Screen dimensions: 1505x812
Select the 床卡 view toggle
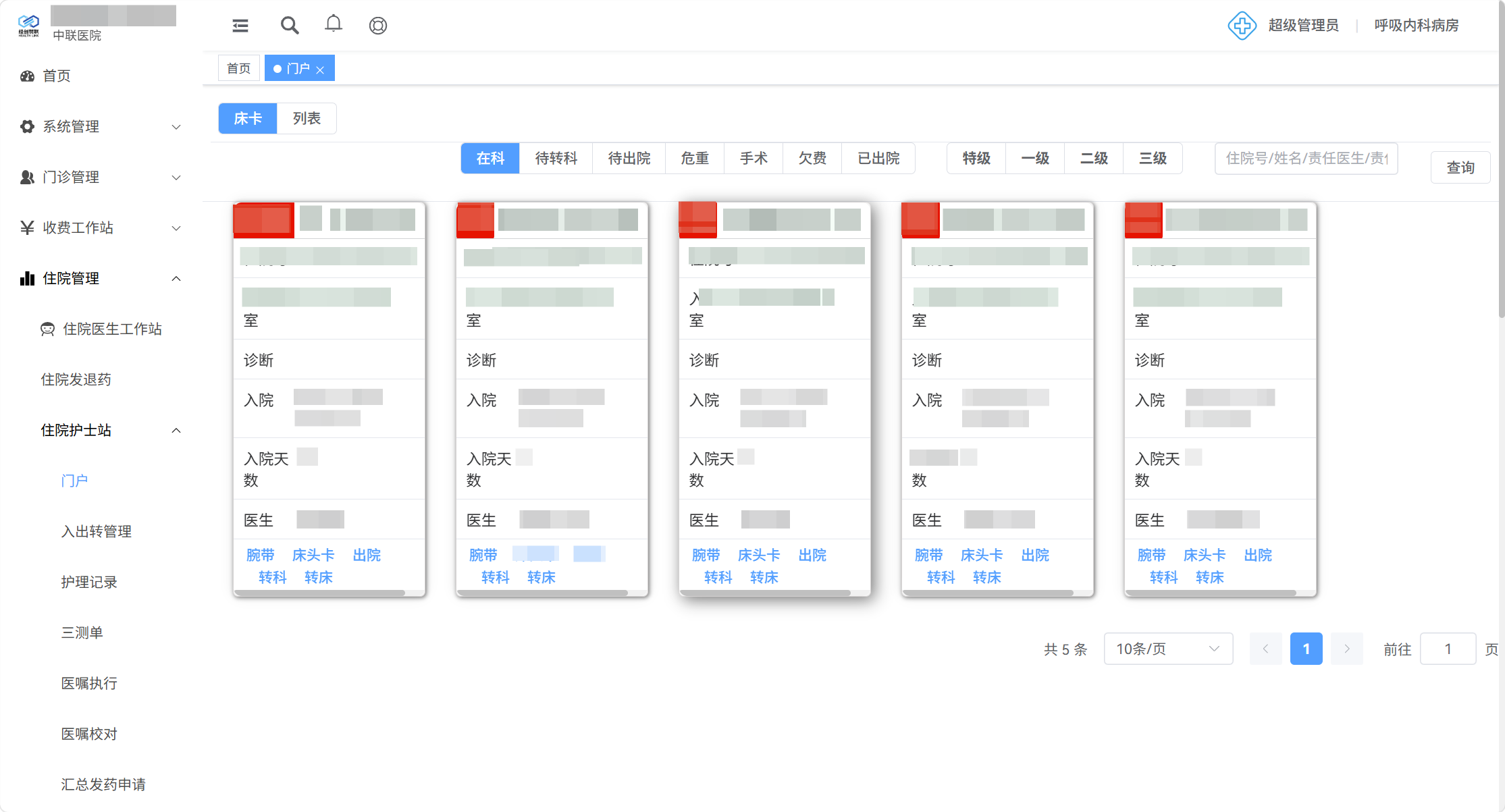pyautogui.click(x=248, y=118)
